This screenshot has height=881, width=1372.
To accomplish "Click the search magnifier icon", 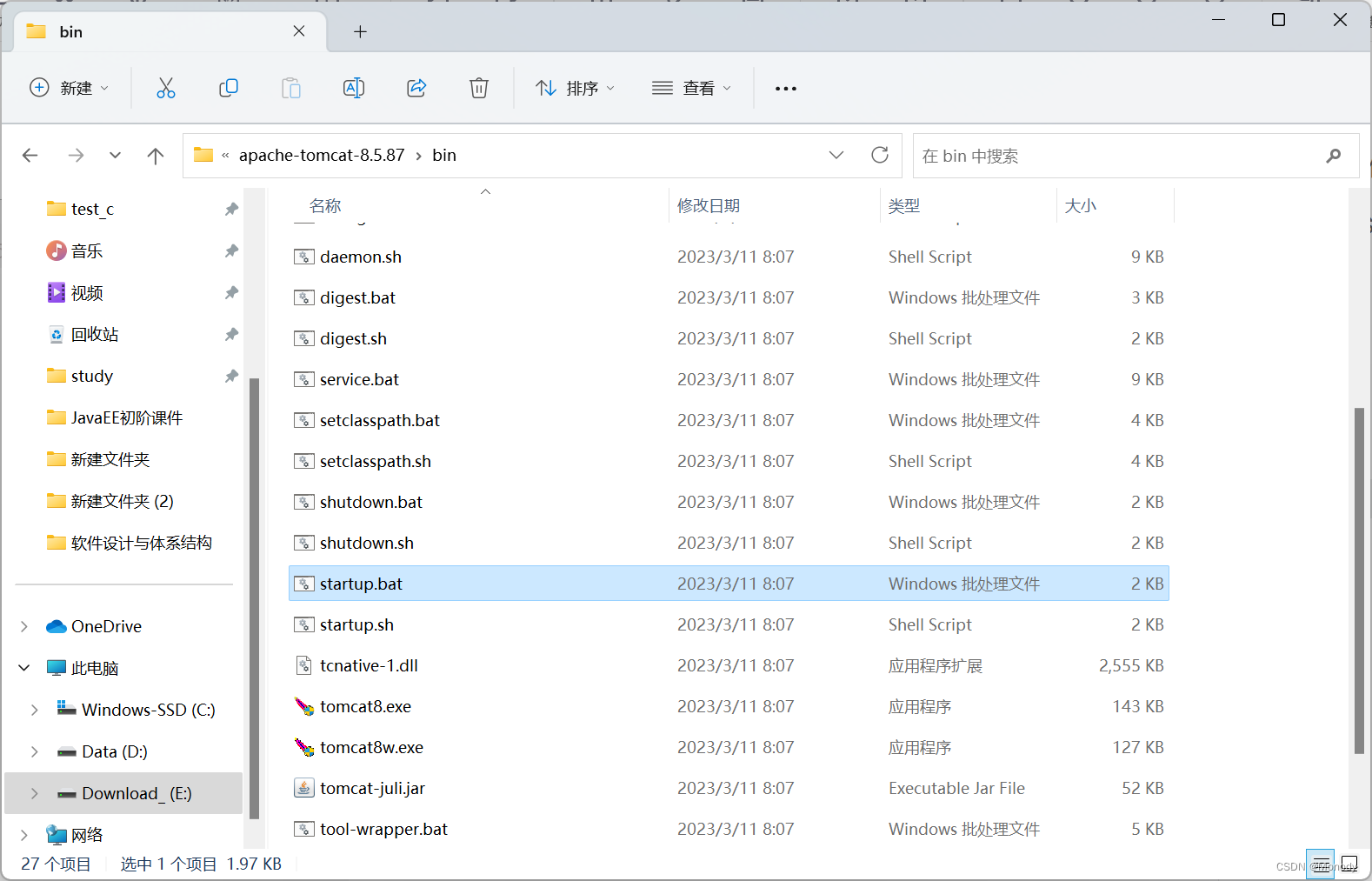I will (1334, 156).
